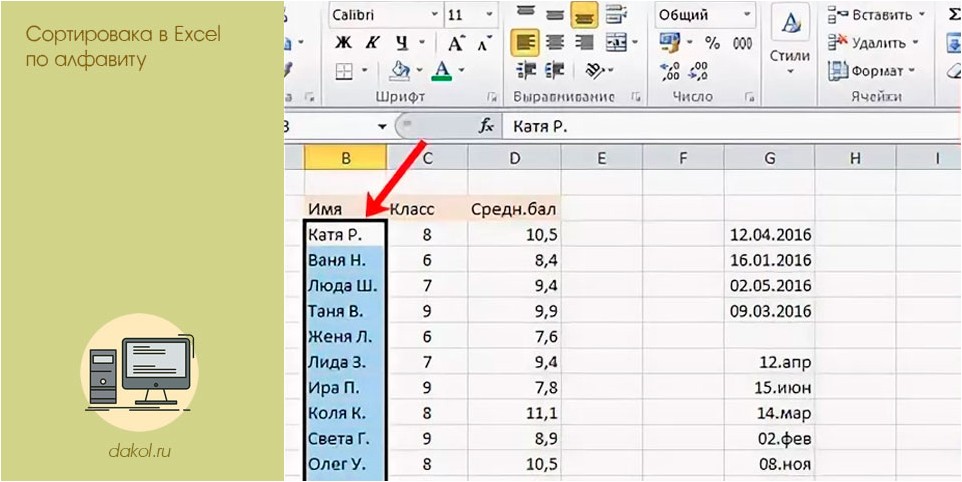Select the cell Ваня Н.
This screenshot has width=962, height=482.
[x=345, y=260]
